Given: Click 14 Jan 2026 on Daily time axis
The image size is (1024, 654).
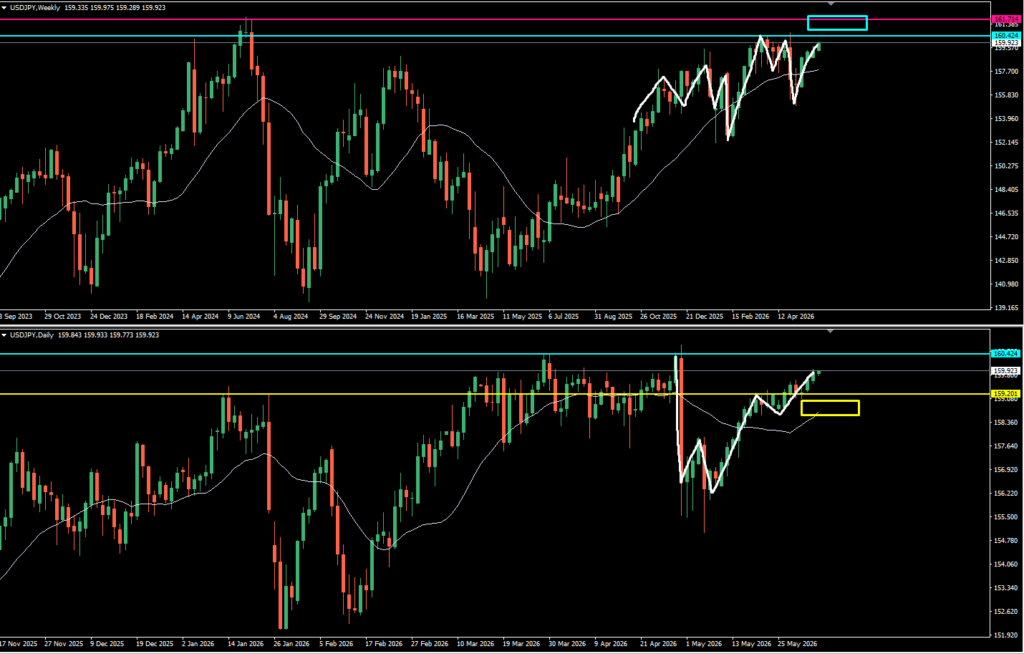Looking at the screenshot, I should tap(246, 643).
